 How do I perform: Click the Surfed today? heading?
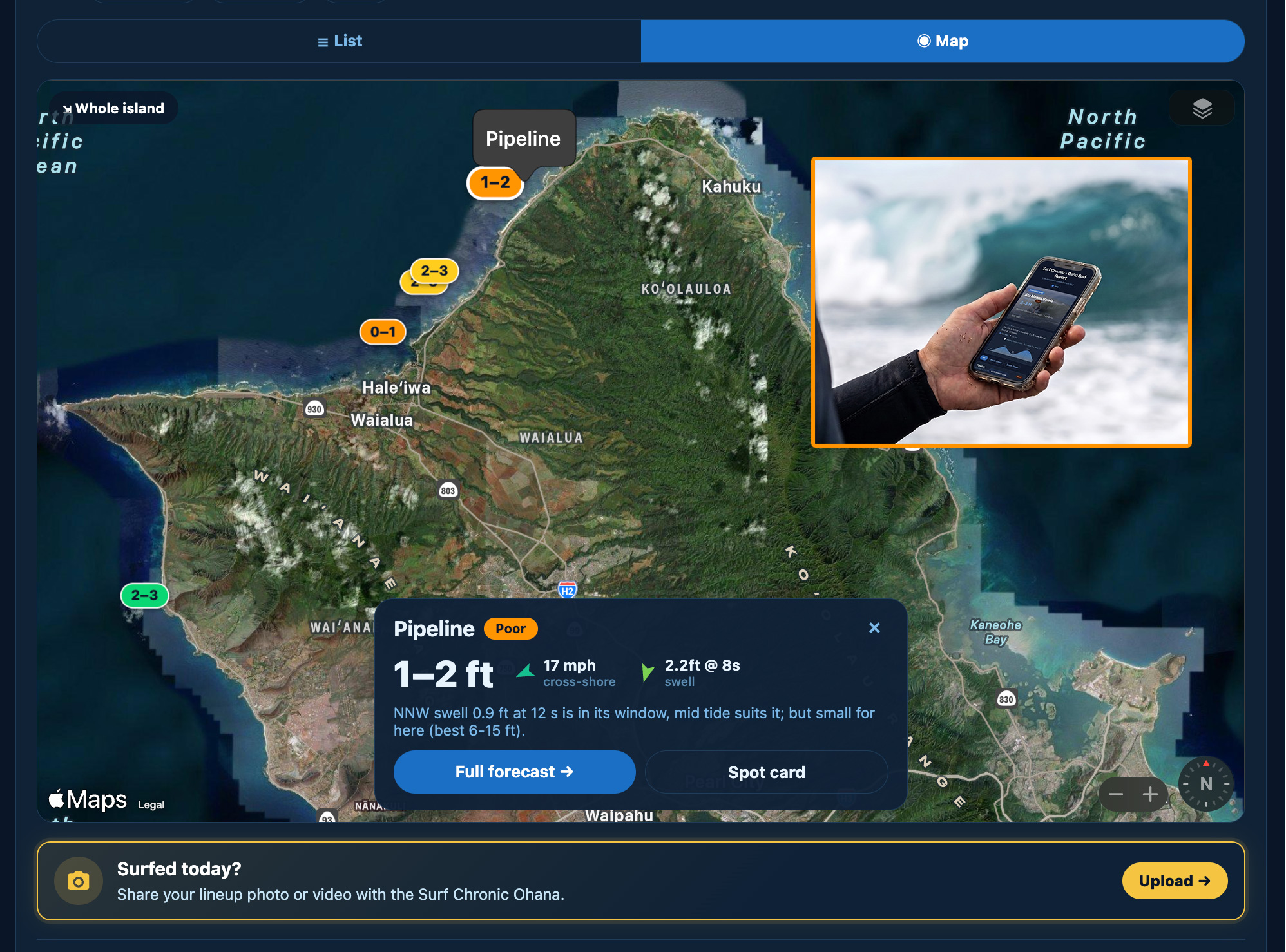click(179, 869)
